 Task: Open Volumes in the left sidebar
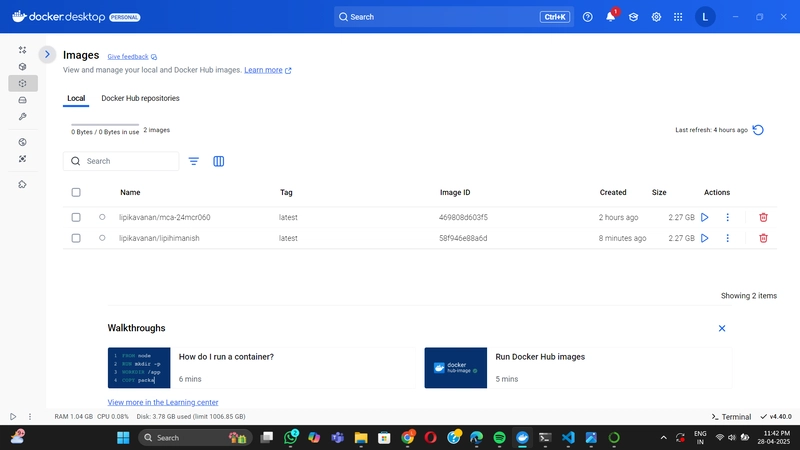[x=22, y=100]
